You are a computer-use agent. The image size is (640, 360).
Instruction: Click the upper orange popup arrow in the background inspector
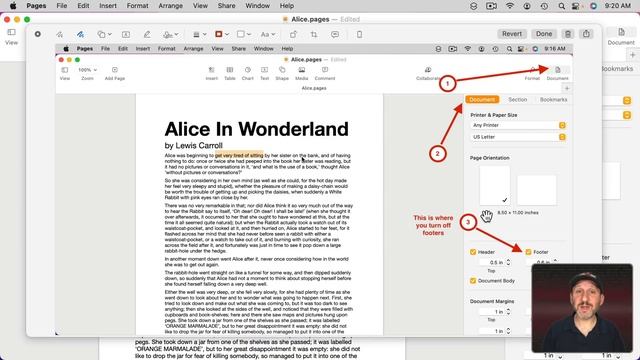627,100
